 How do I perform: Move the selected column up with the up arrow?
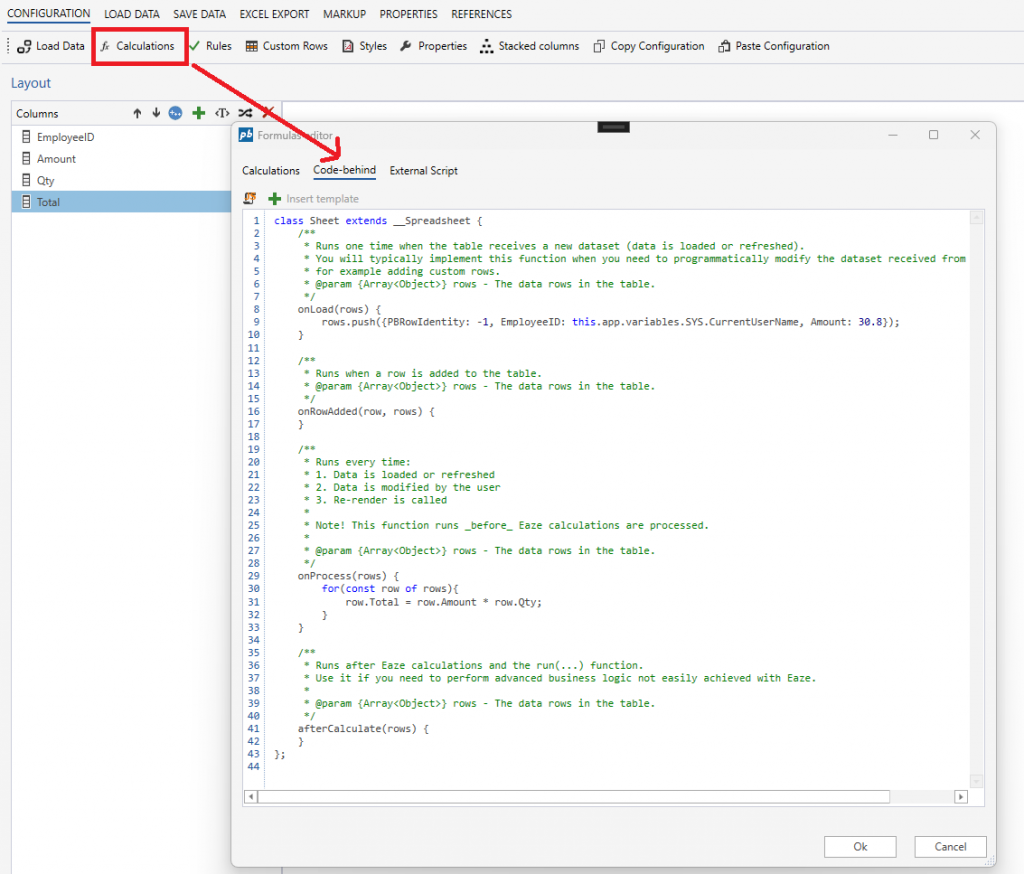(137, 114)
